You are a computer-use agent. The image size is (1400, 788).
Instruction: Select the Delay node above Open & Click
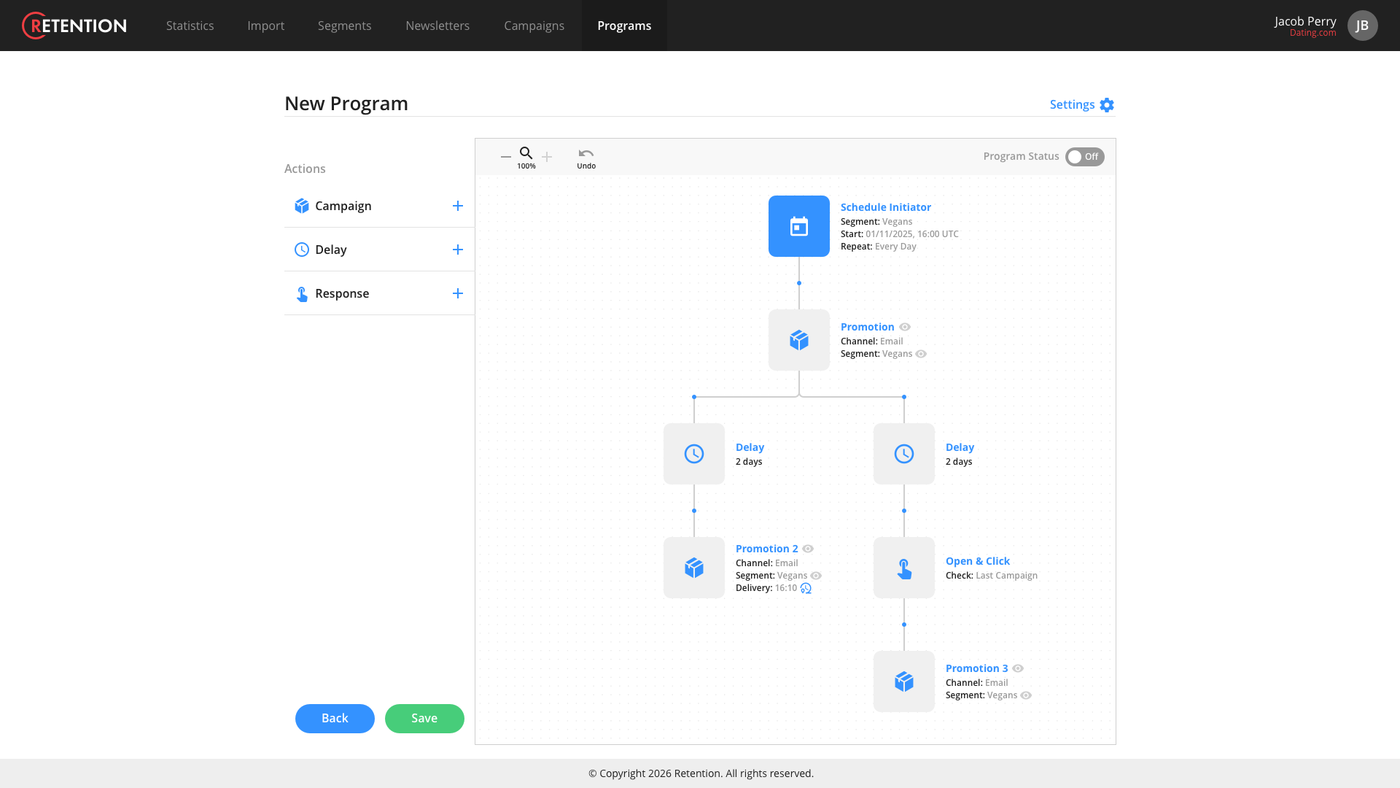click(904, 454)
